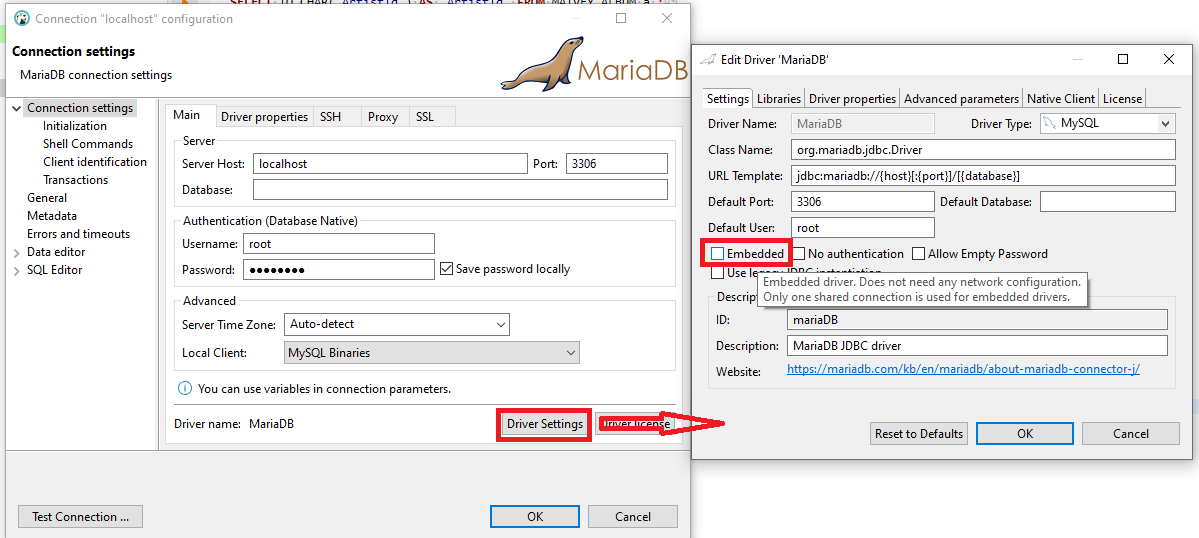Select Errors and timeouts in the tree
The width and height of the screenshot is (1199, 538).
79,234
